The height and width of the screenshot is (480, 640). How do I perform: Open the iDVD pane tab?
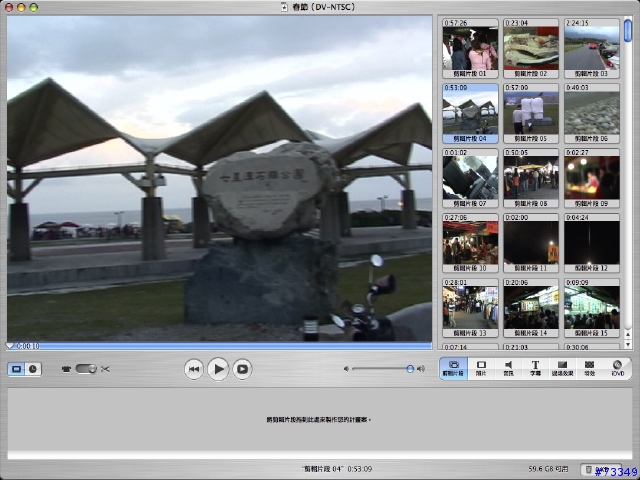pos(617,368)
